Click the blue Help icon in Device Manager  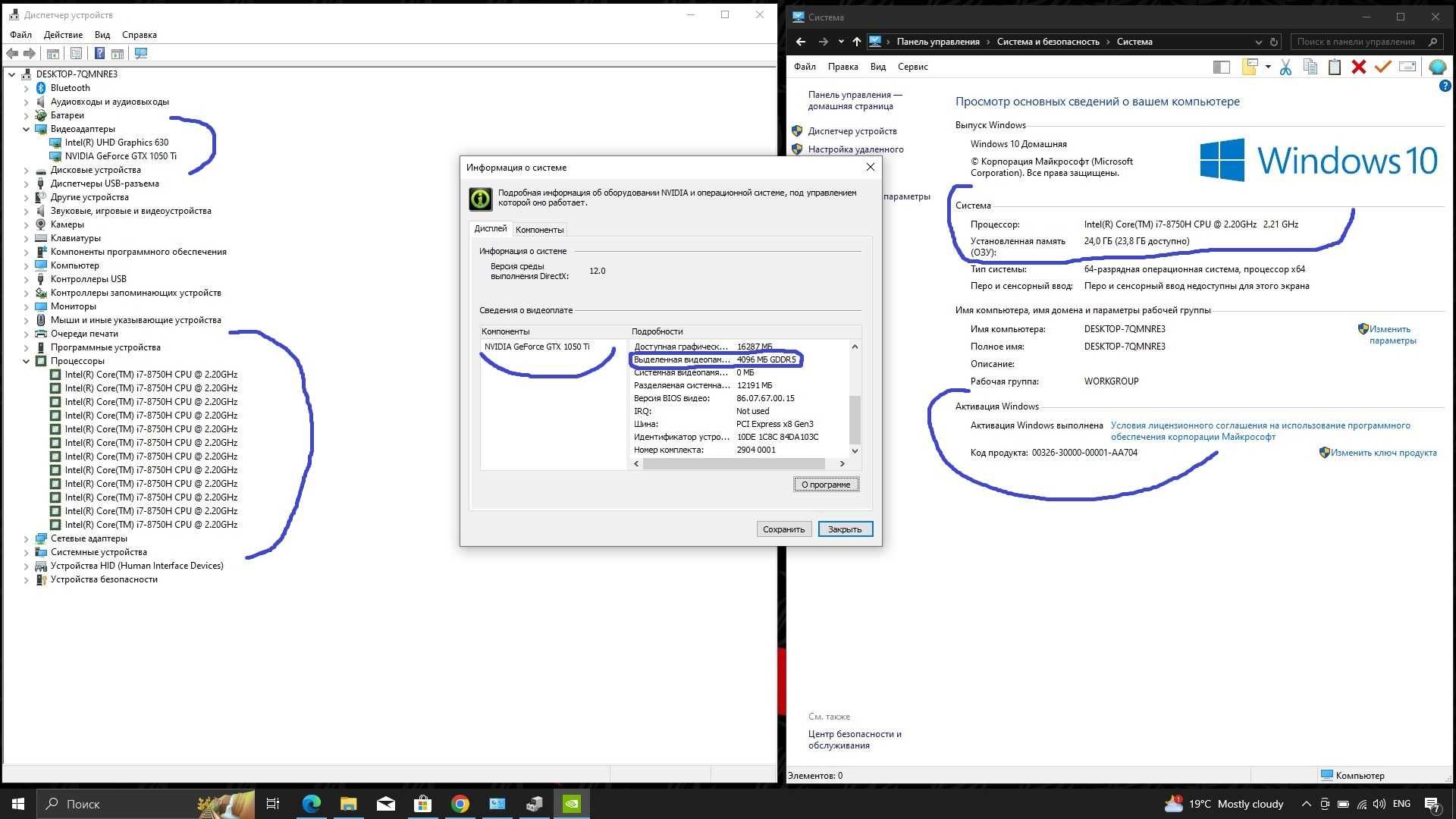(99, 53)
